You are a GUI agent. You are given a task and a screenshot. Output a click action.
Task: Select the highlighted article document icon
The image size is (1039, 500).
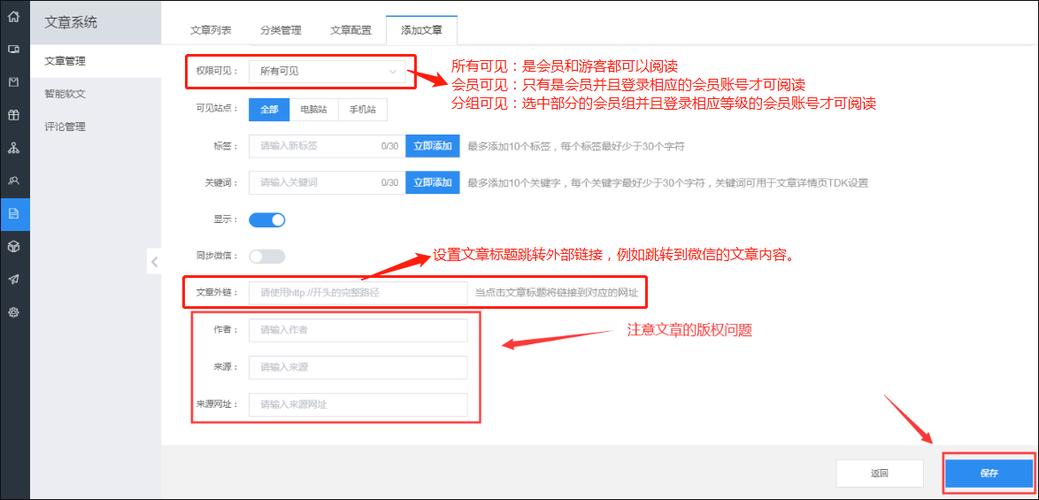15,214
